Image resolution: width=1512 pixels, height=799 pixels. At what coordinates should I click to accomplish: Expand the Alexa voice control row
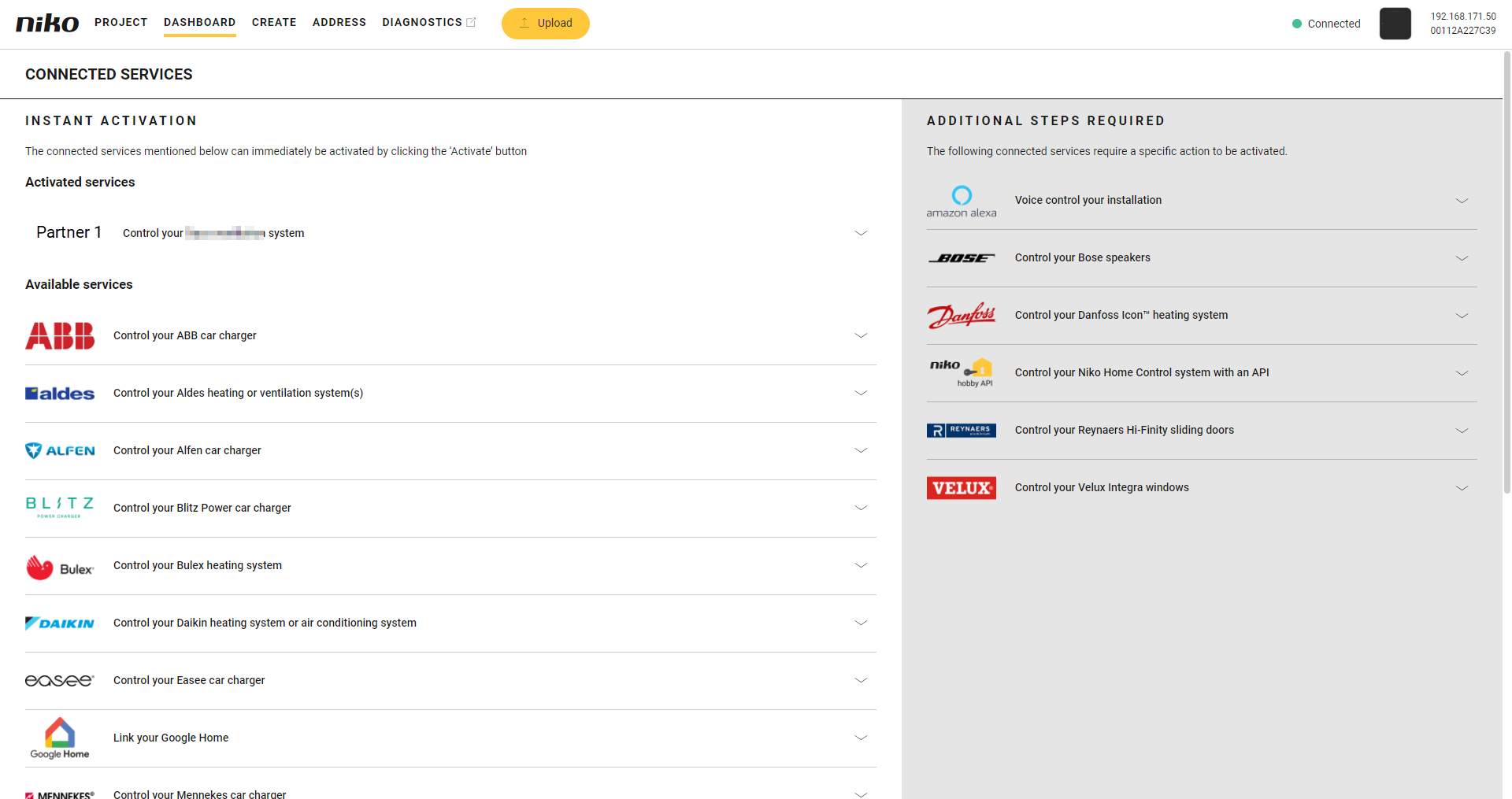(x=1462, y=201)
